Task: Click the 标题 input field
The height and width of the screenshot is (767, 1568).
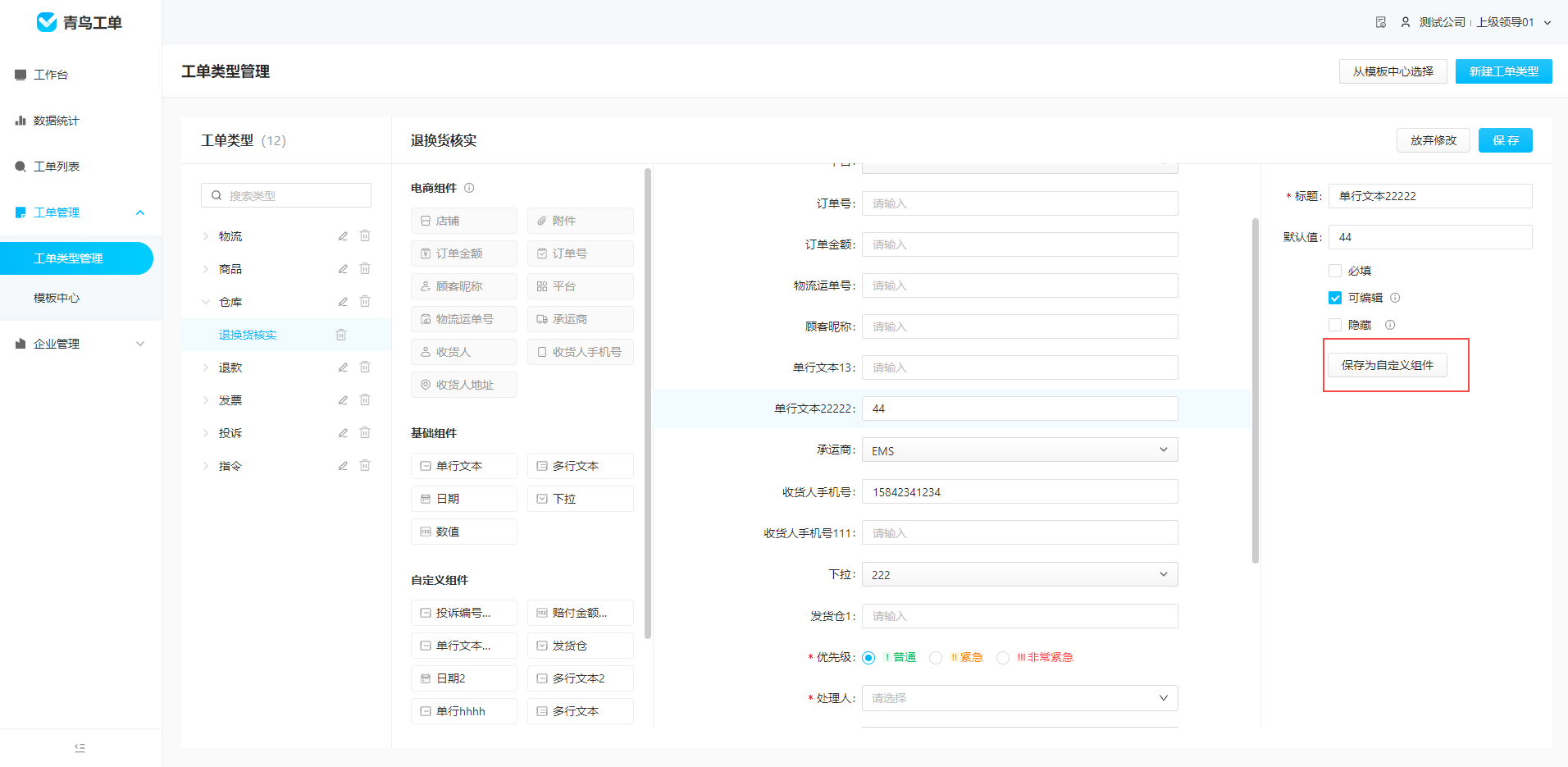Action: coord(1430,196)
